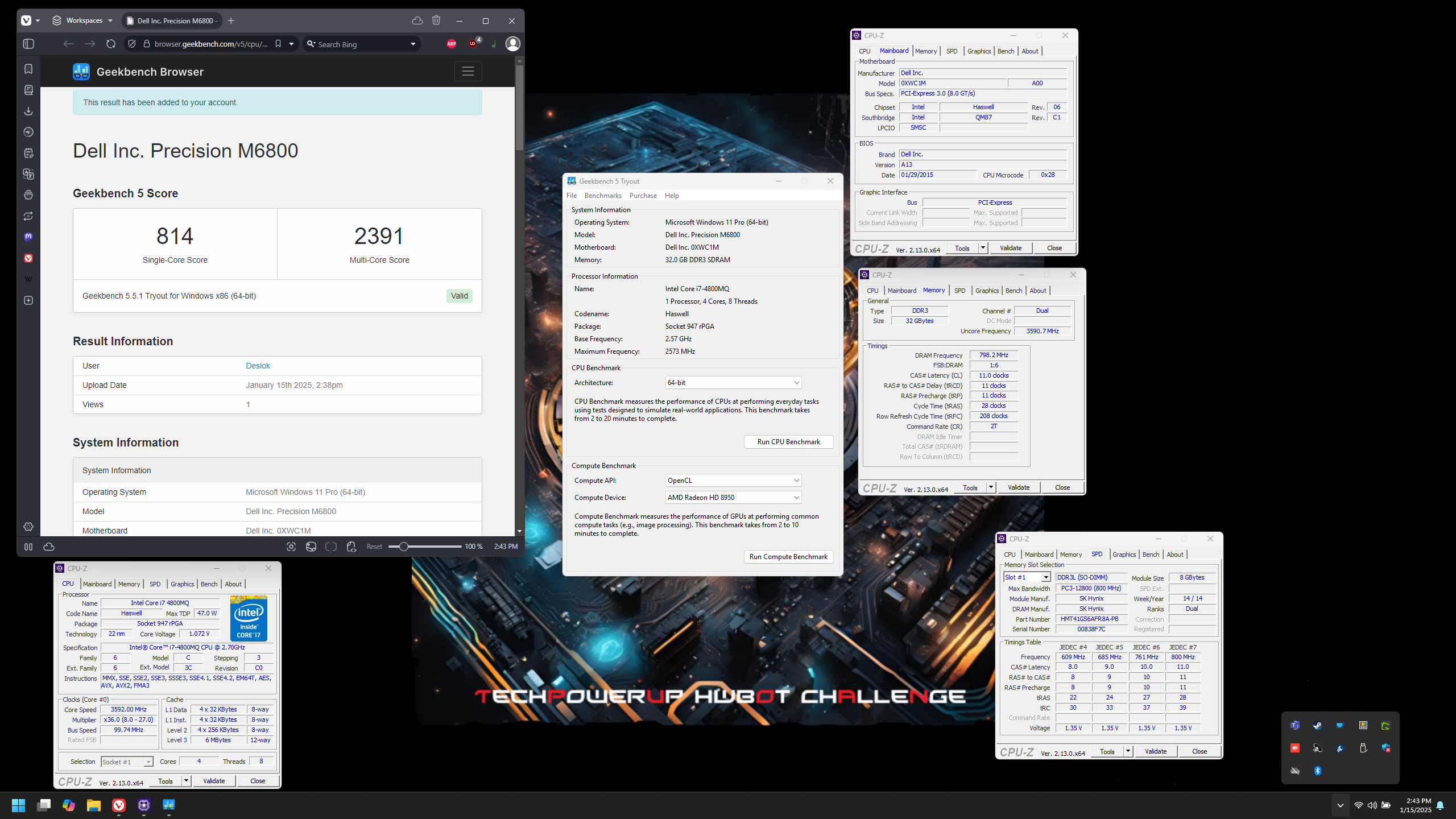Open the Windows Start menu
The image size is (1456, 819).
[19, 805]
